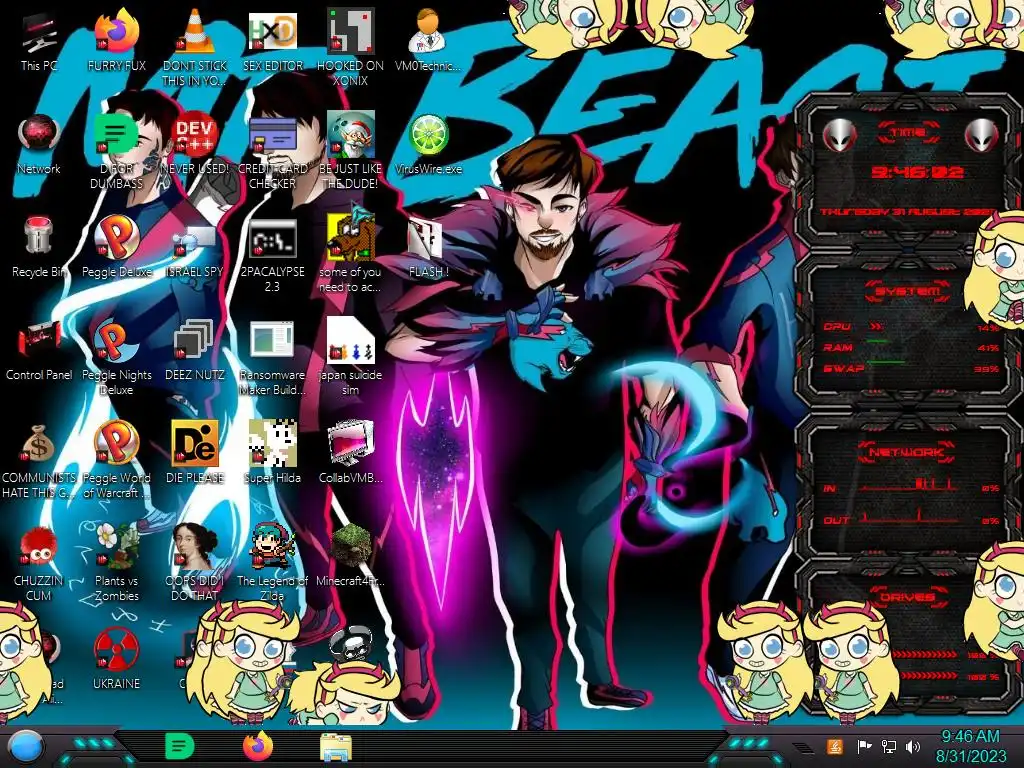
Task: Click the TIME header on the widget
Action: (908, 133)
